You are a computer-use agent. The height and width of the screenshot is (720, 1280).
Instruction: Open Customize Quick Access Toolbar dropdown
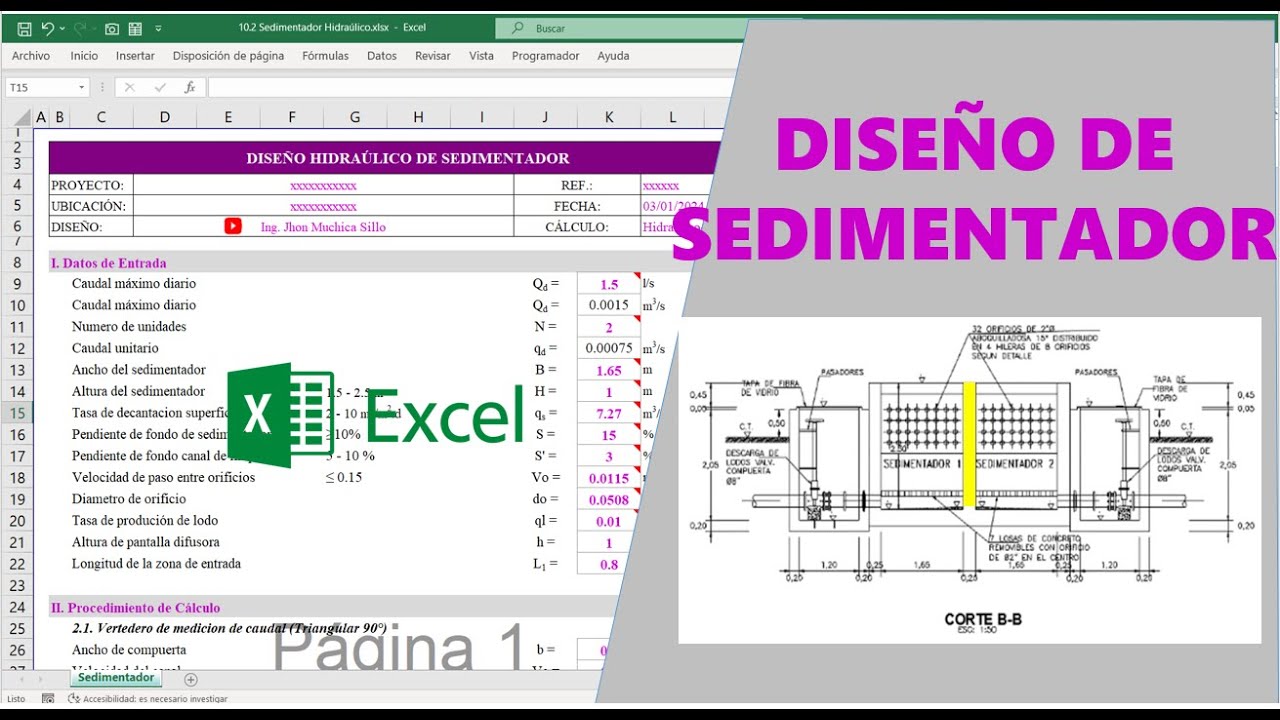[158, 29]
